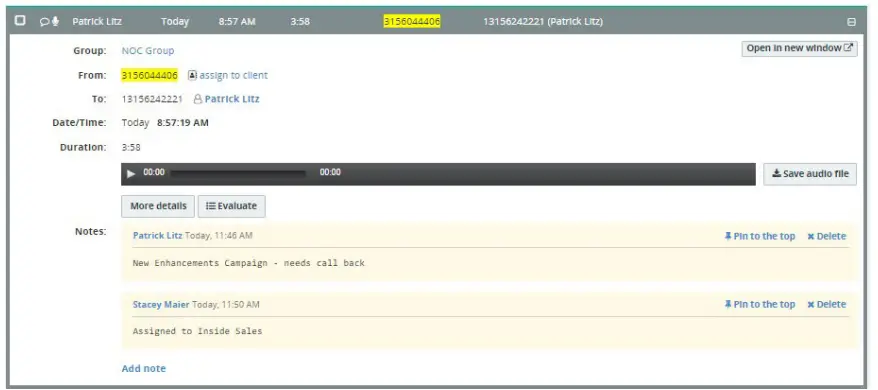Image resolution: width=878 pixels, height=390 pixels.
Task: Delete Patrick Litz's note
Action: [826, 236]
